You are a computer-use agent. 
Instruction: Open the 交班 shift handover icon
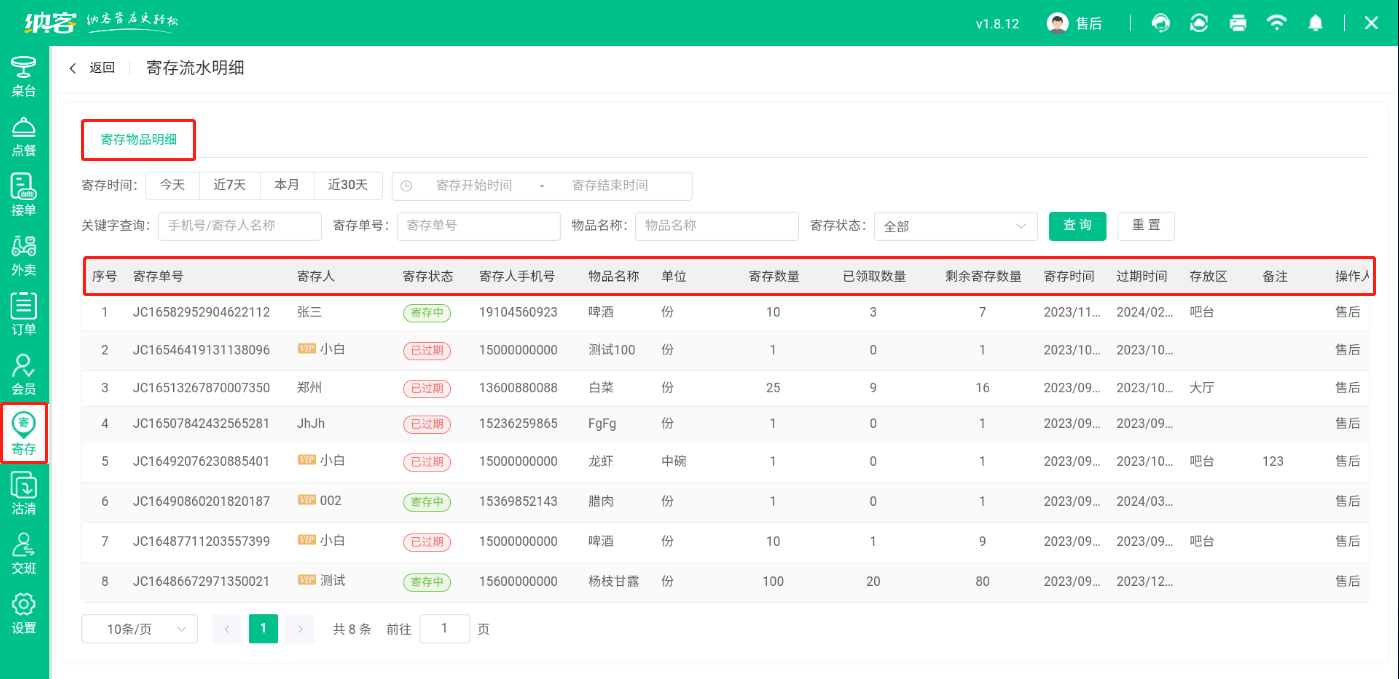click(x=23, y=553)
